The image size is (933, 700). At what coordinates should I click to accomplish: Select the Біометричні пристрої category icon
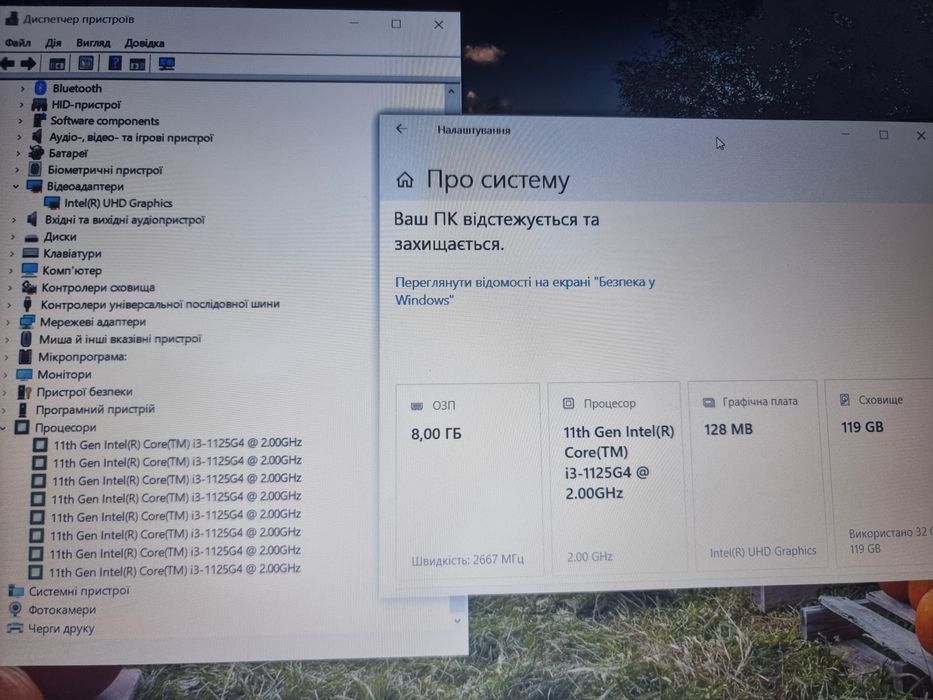tap(35, 170)
